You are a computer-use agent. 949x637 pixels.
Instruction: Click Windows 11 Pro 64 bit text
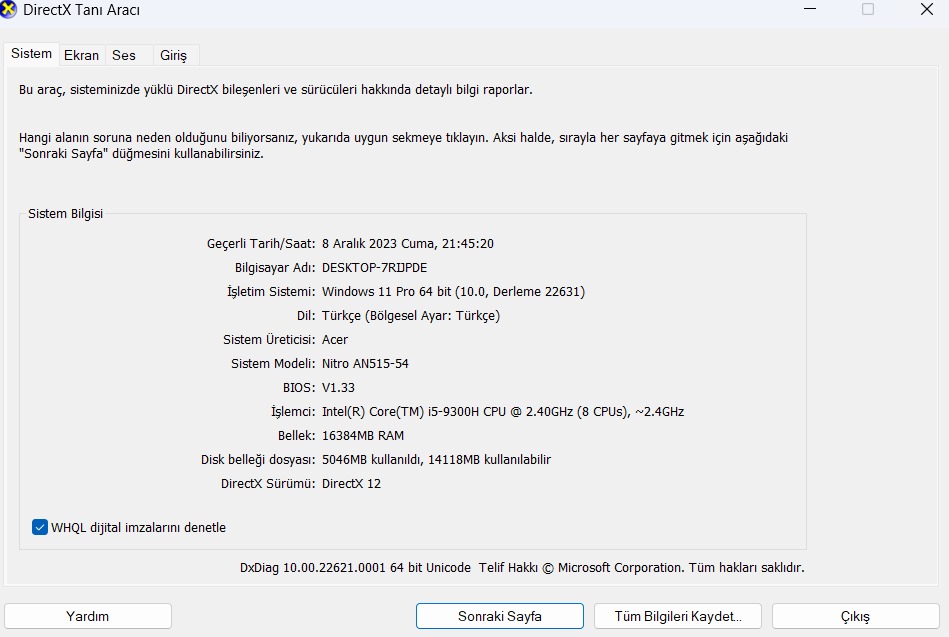tap(387, 292)
